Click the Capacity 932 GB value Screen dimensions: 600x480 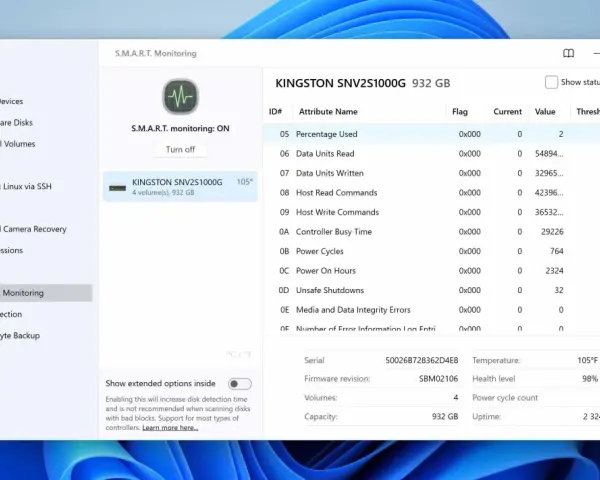tap(445, 416)
